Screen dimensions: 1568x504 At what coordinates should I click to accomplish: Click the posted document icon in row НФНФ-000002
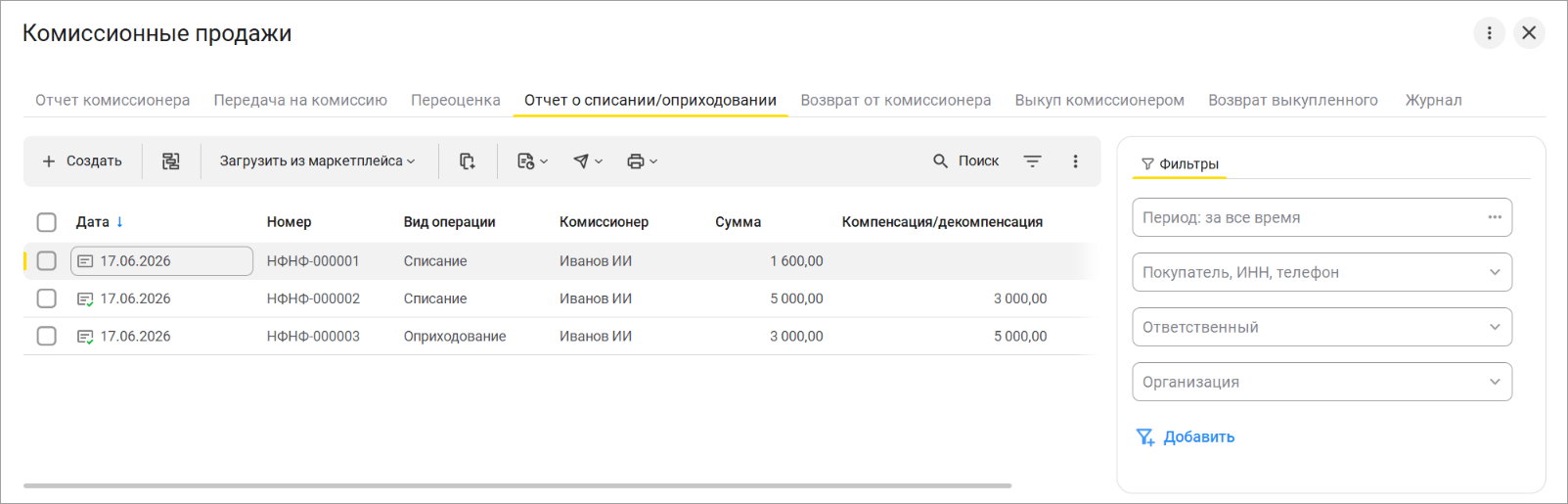85,299
